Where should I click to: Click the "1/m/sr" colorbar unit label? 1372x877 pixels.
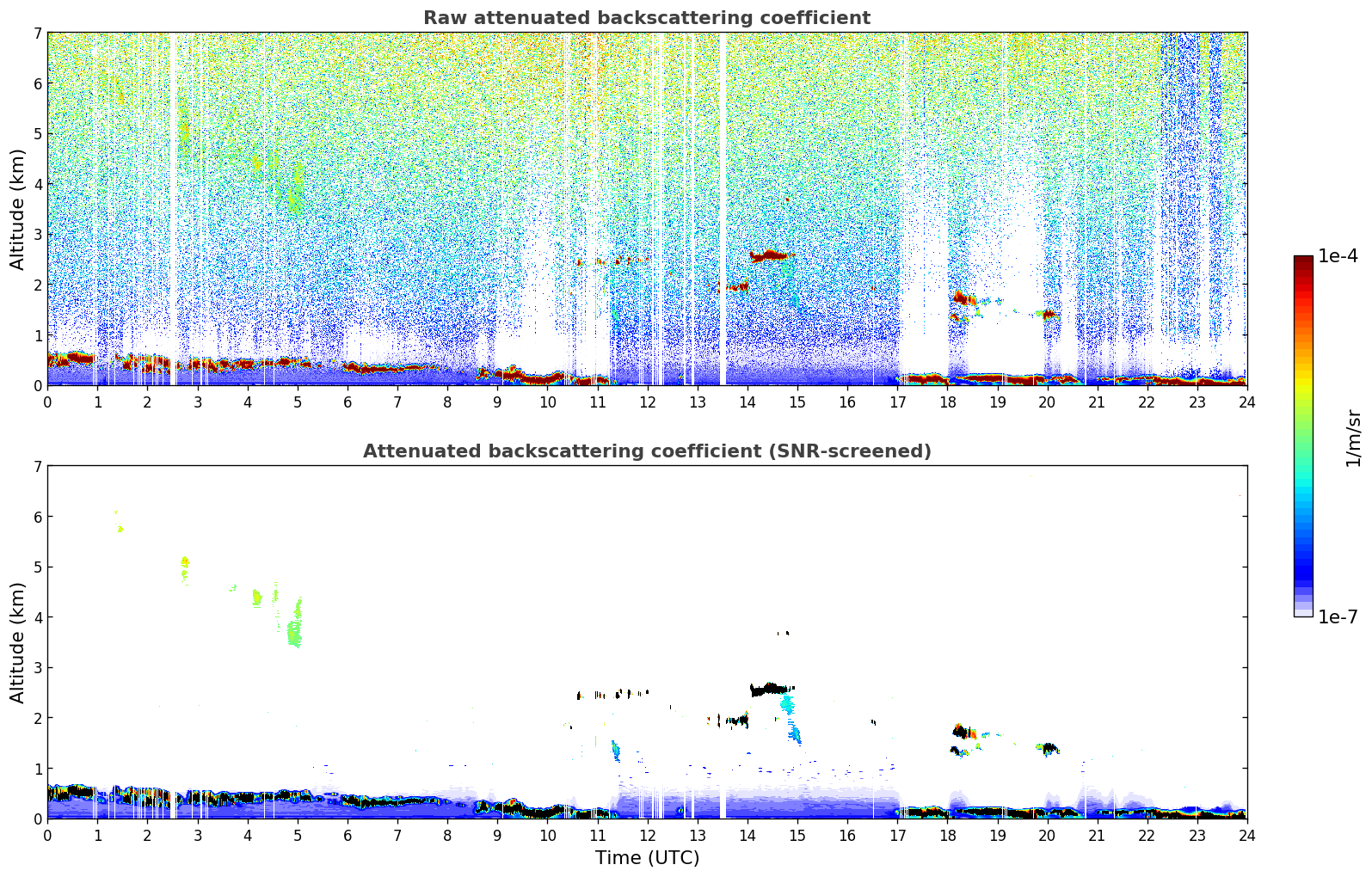point(1353,438)
